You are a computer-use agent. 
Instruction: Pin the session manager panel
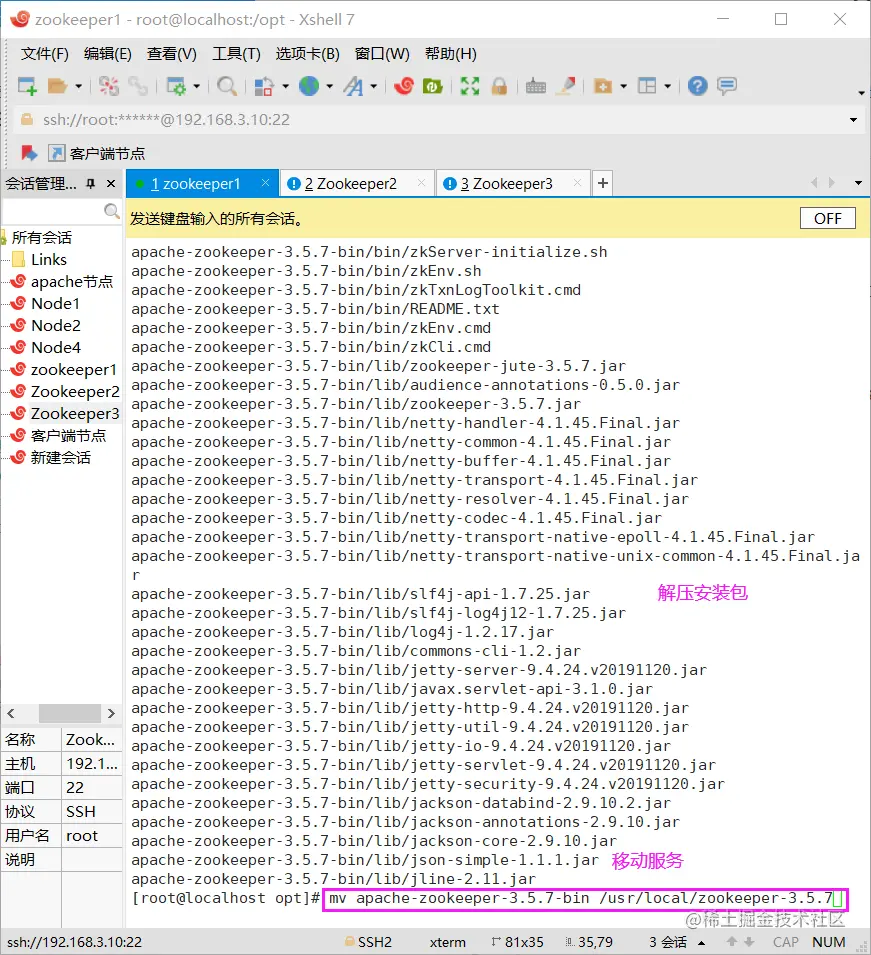pos(91,183)
